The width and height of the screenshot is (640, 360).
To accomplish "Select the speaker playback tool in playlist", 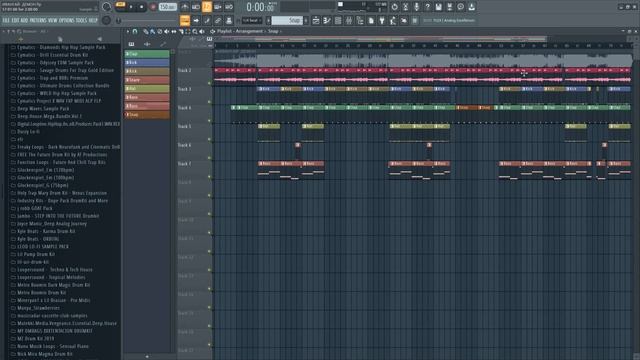I will (x=202, y=31).
